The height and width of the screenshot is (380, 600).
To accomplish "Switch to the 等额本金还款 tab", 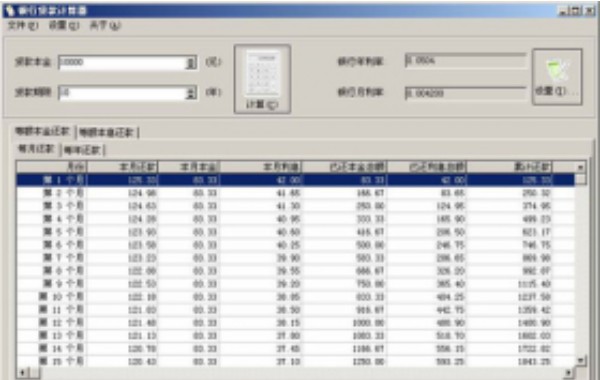I will tap(42, 132).
